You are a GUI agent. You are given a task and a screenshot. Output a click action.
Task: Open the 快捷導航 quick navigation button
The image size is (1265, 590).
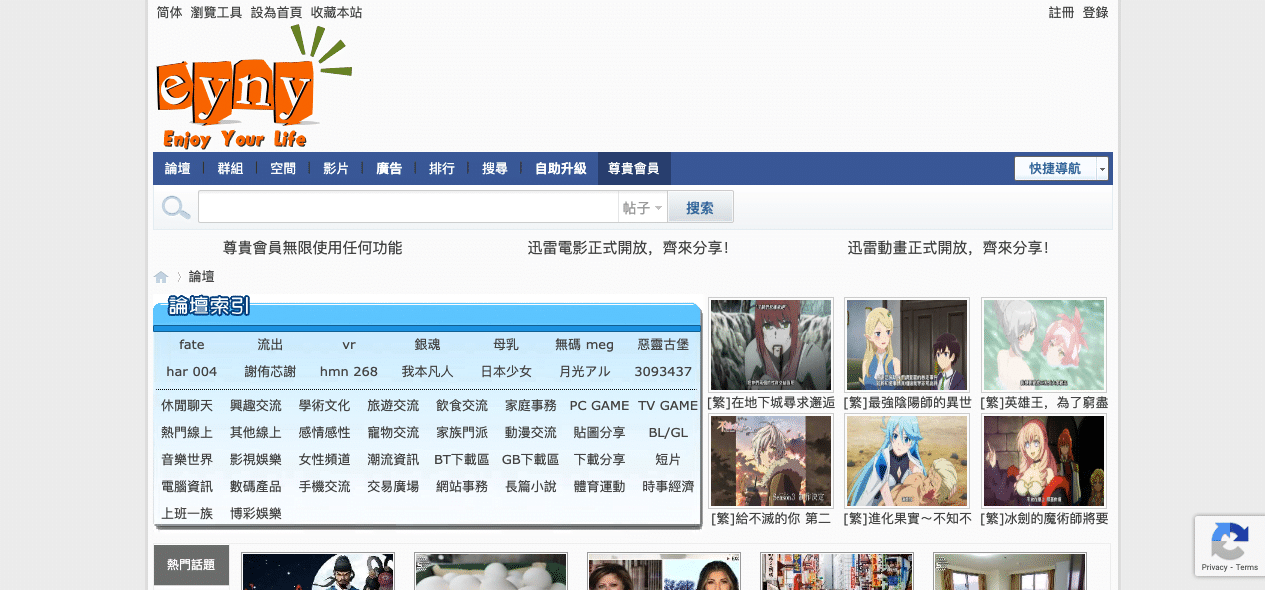(x=1055, y=169)
